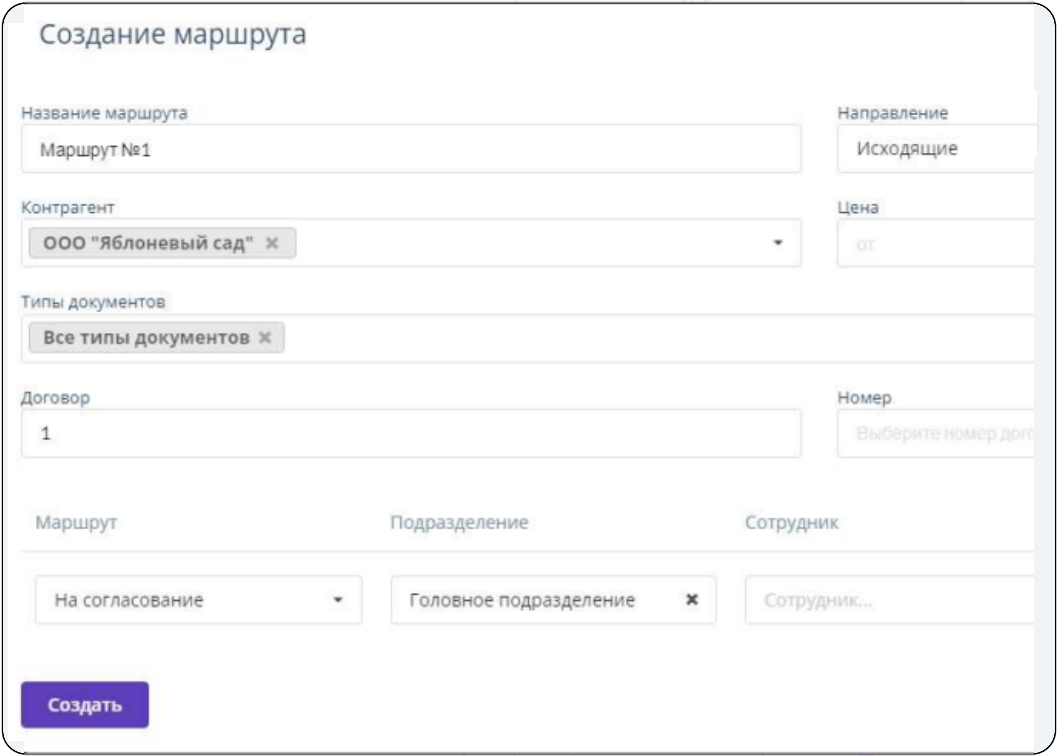Click the Сотрудник column header

pyautogui.click(x=792, y=522)
